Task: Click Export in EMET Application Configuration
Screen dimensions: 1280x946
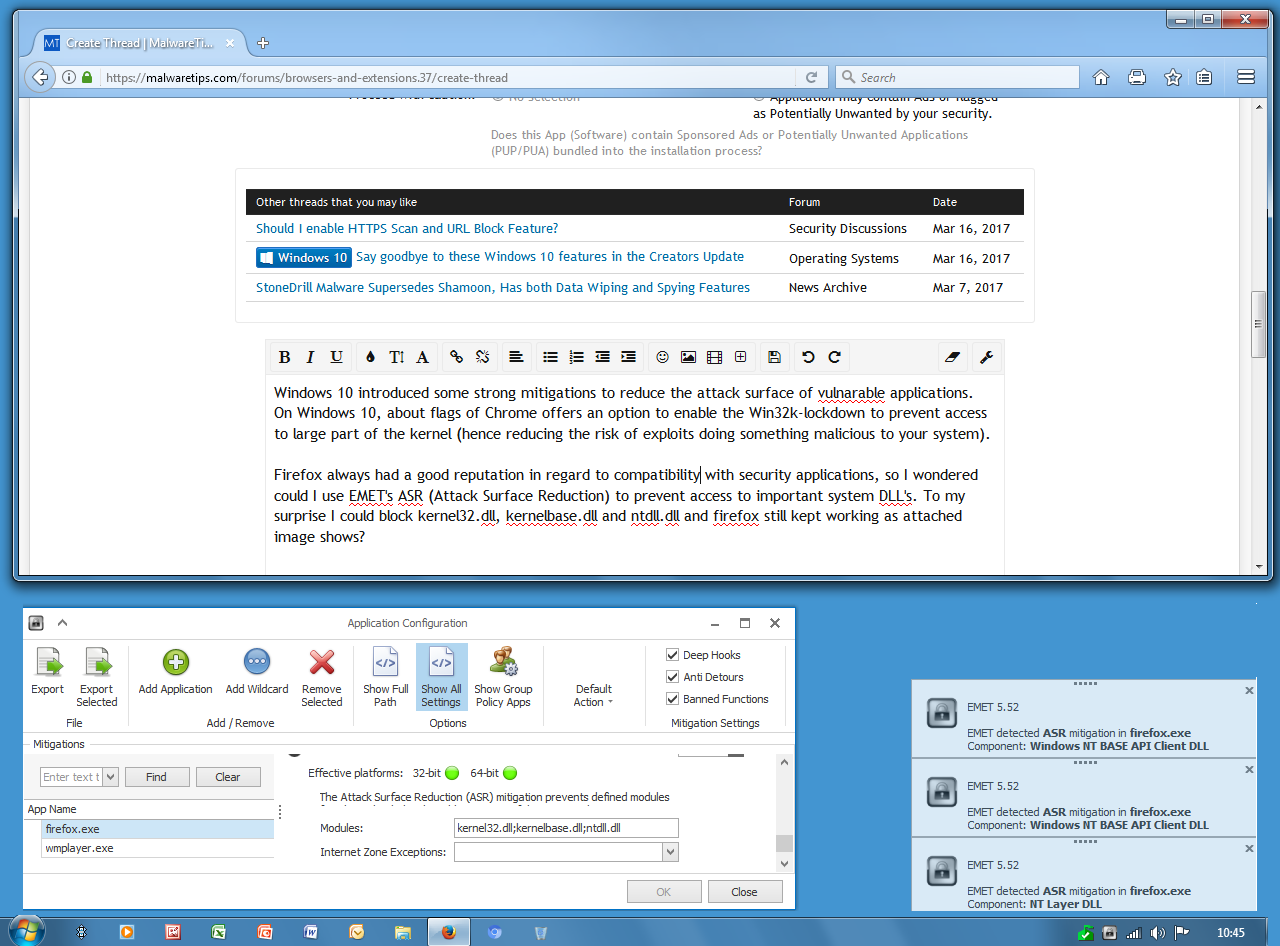Action: (x=47, y=671)
